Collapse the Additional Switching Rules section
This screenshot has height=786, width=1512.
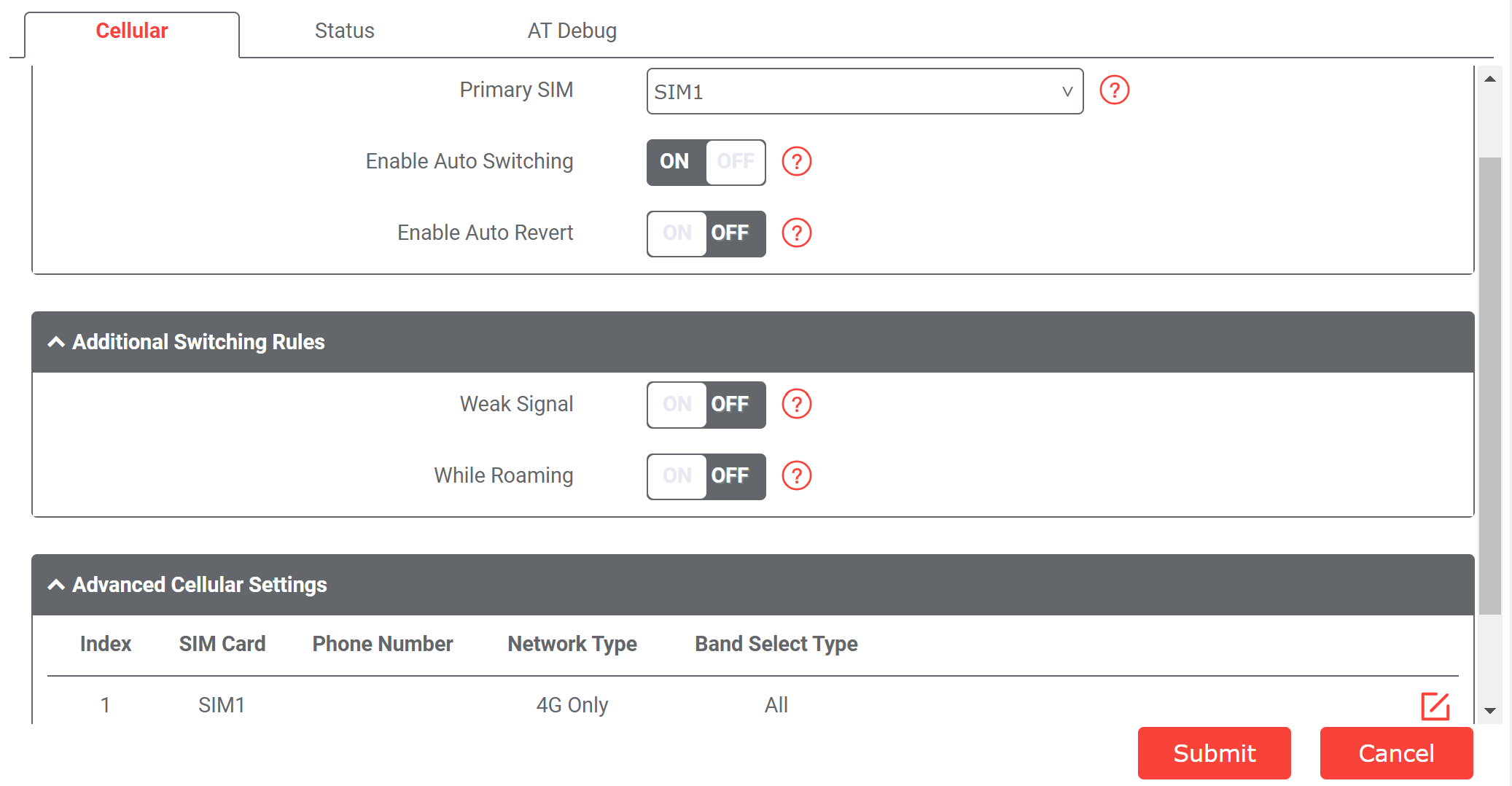[56, 342]
